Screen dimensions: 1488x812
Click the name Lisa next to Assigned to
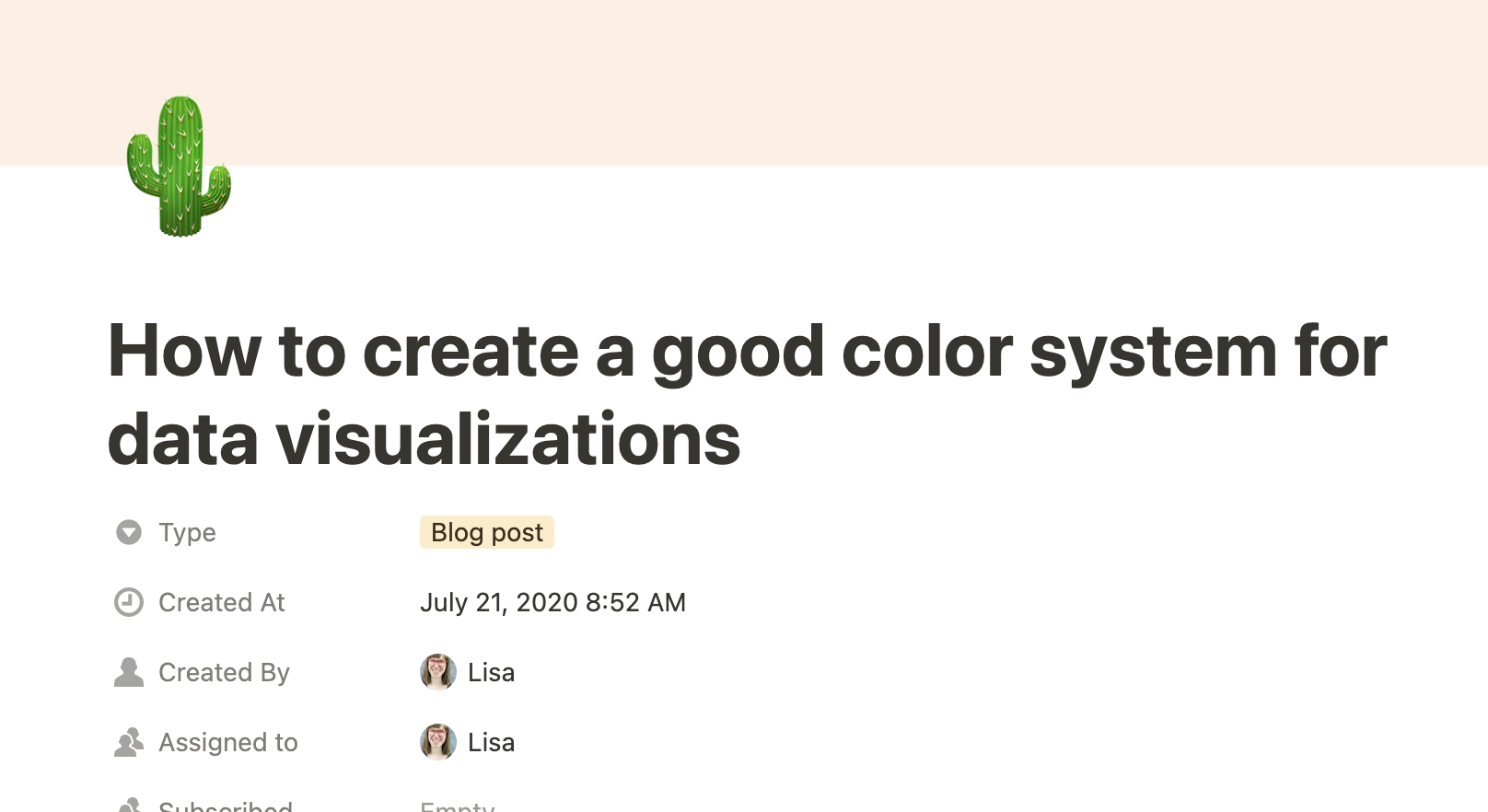(491, 742)
